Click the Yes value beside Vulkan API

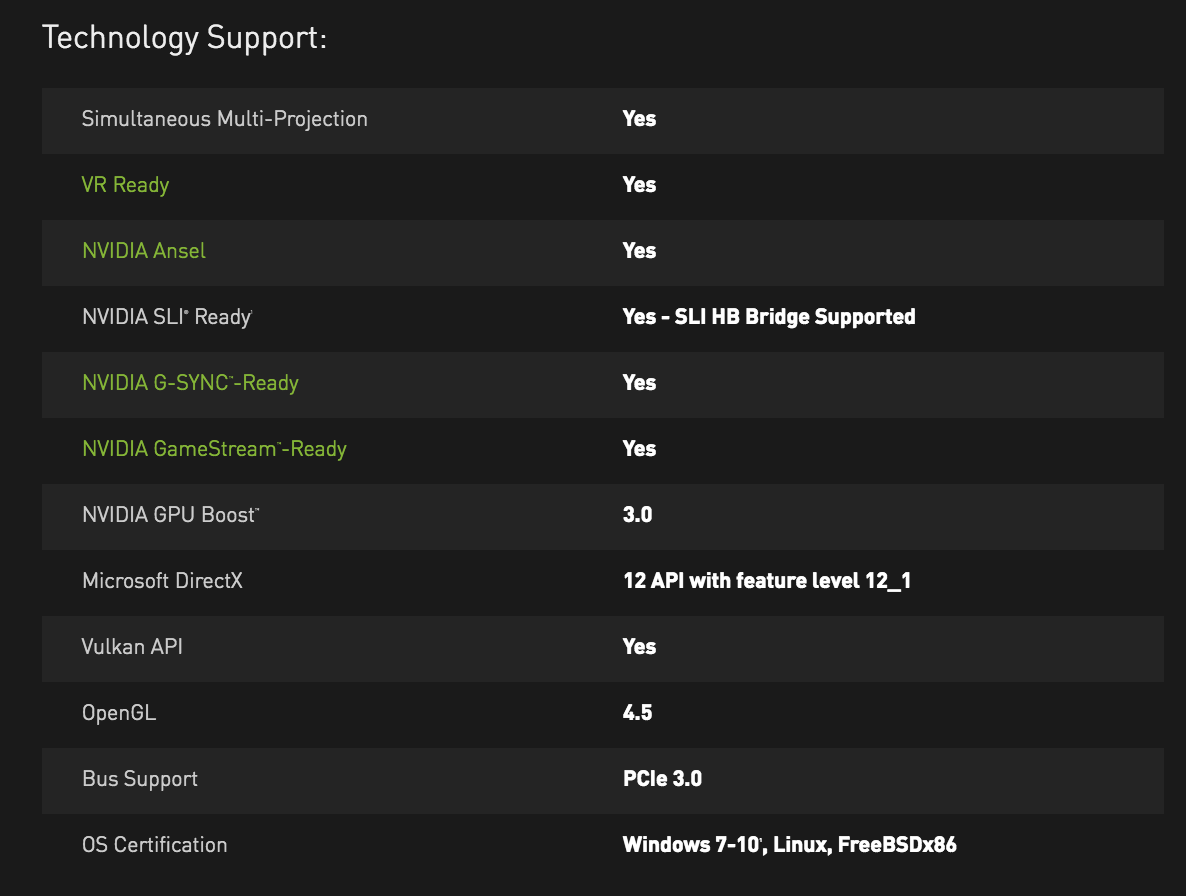pos(639,647)
